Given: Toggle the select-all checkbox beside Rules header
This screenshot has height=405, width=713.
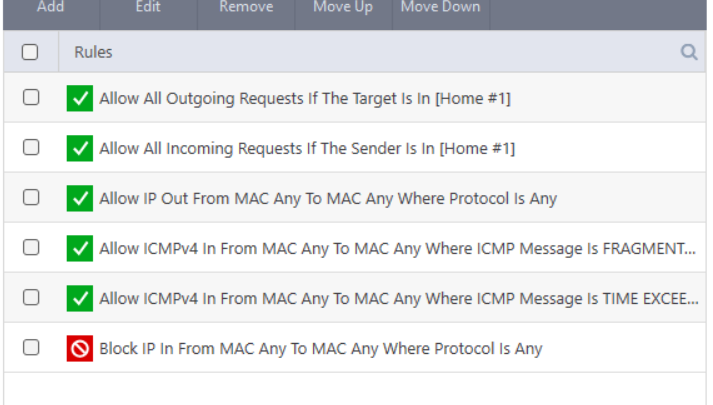Looking at the screenshot, I should pyautogui.click(x=30, y=52).
